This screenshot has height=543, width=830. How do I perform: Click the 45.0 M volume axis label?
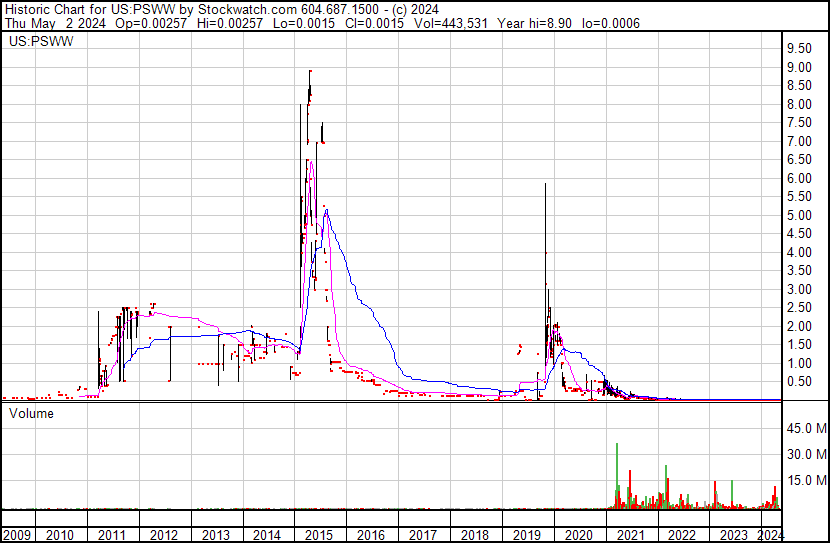point(806,428)
